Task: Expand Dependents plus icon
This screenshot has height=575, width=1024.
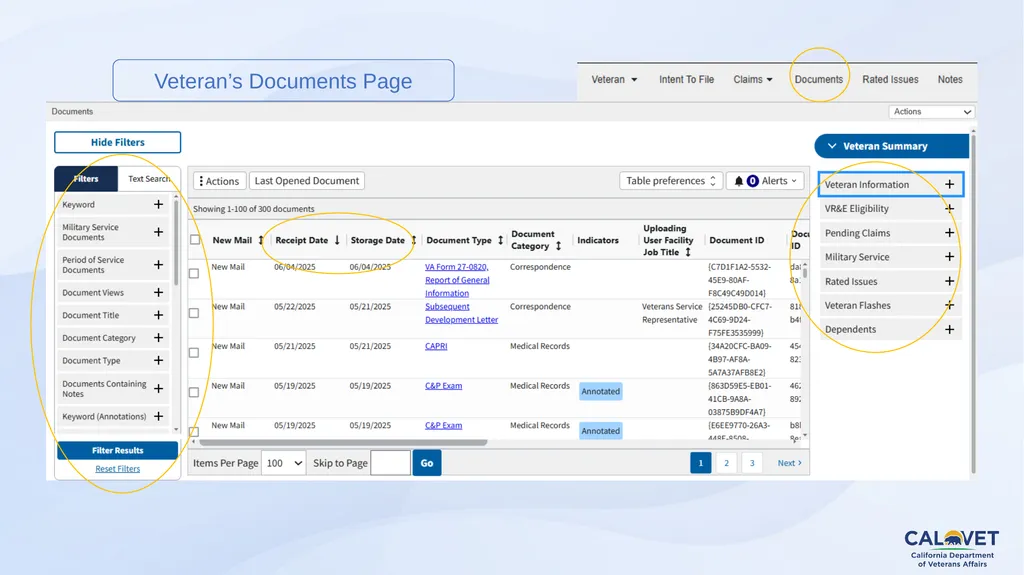Action: 950,329
